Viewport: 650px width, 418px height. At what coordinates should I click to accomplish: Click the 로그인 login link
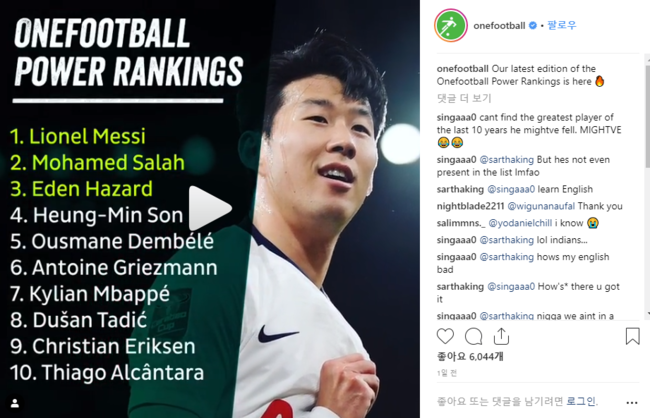click(581, 401)
